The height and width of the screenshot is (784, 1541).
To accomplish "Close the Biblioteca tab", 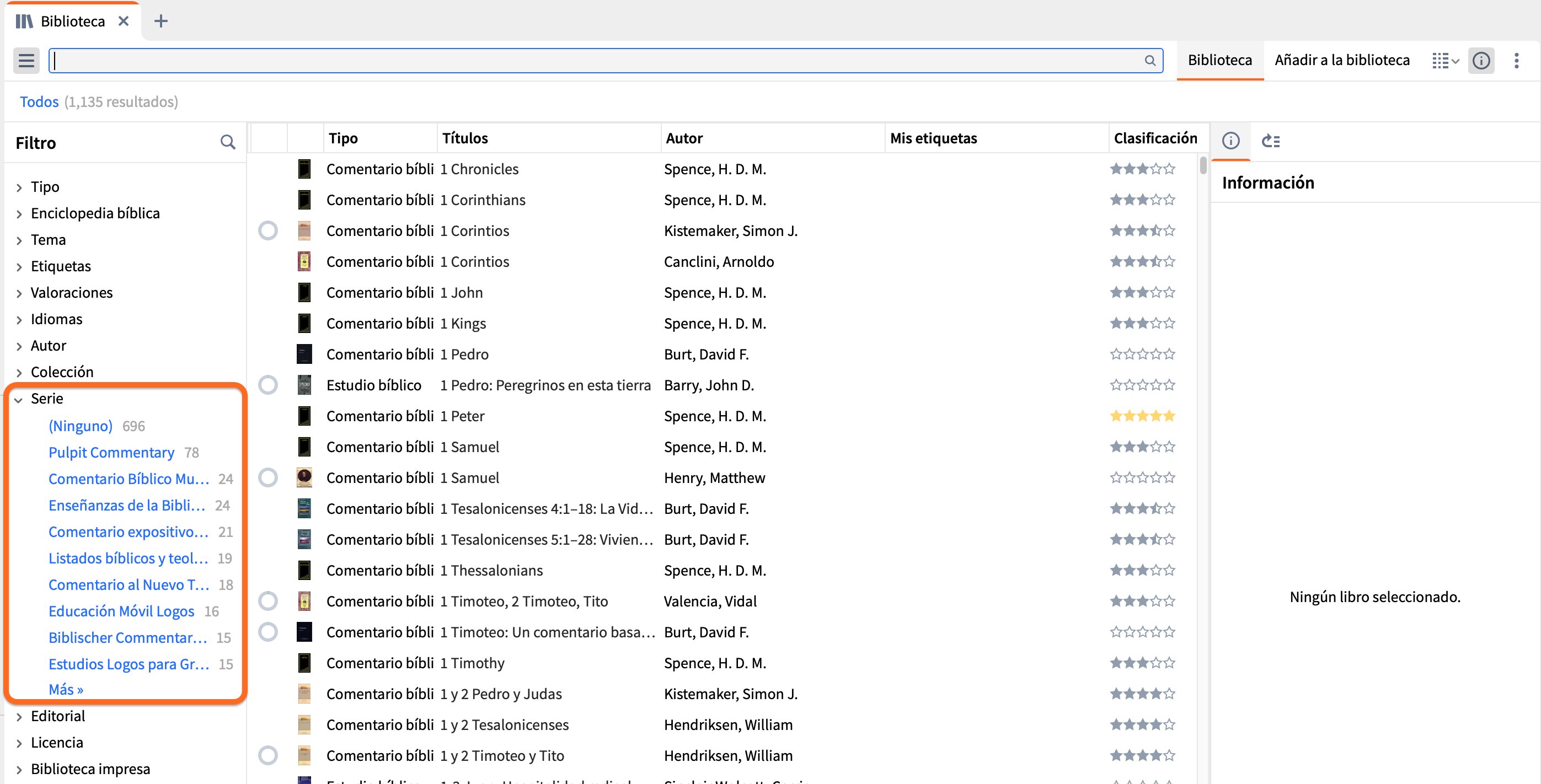I will point(123,21).
